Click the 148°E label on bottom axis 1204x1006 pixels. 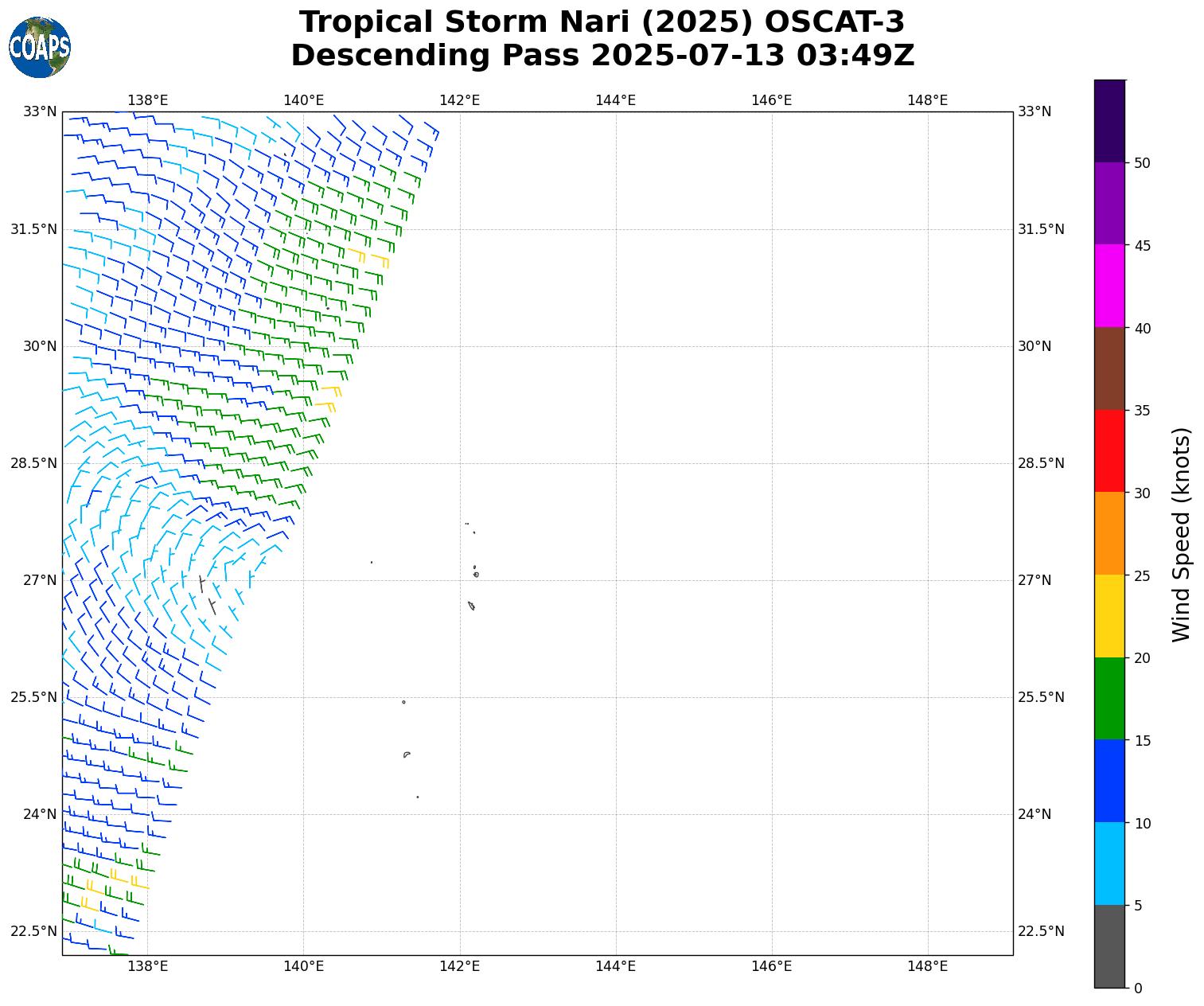click(927, 967)
